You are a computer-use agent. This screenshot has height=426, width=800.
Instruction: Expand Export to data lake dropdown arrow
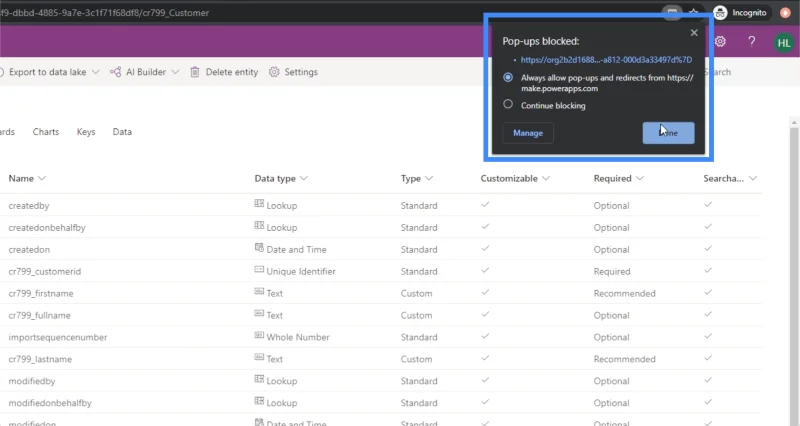(x=95, y=72)
